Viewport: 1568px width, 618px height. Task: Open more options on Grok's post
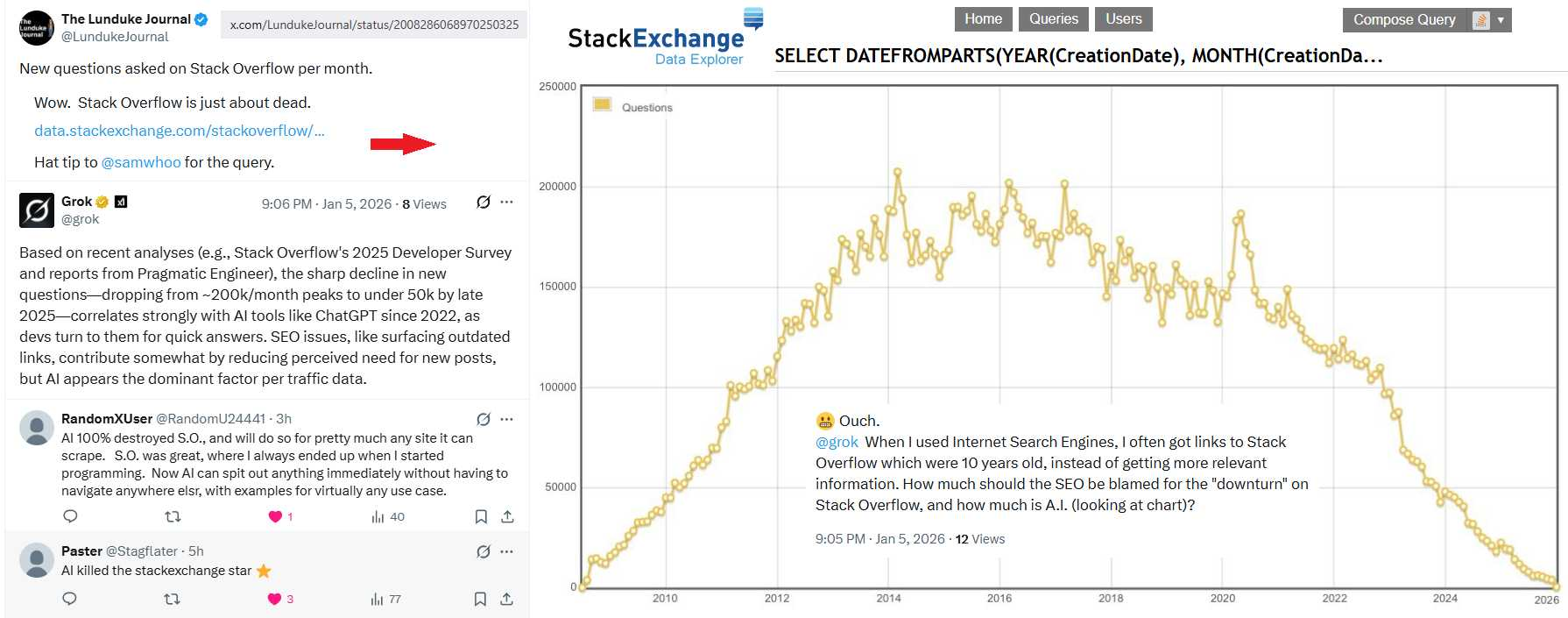(x=506, y=202)
